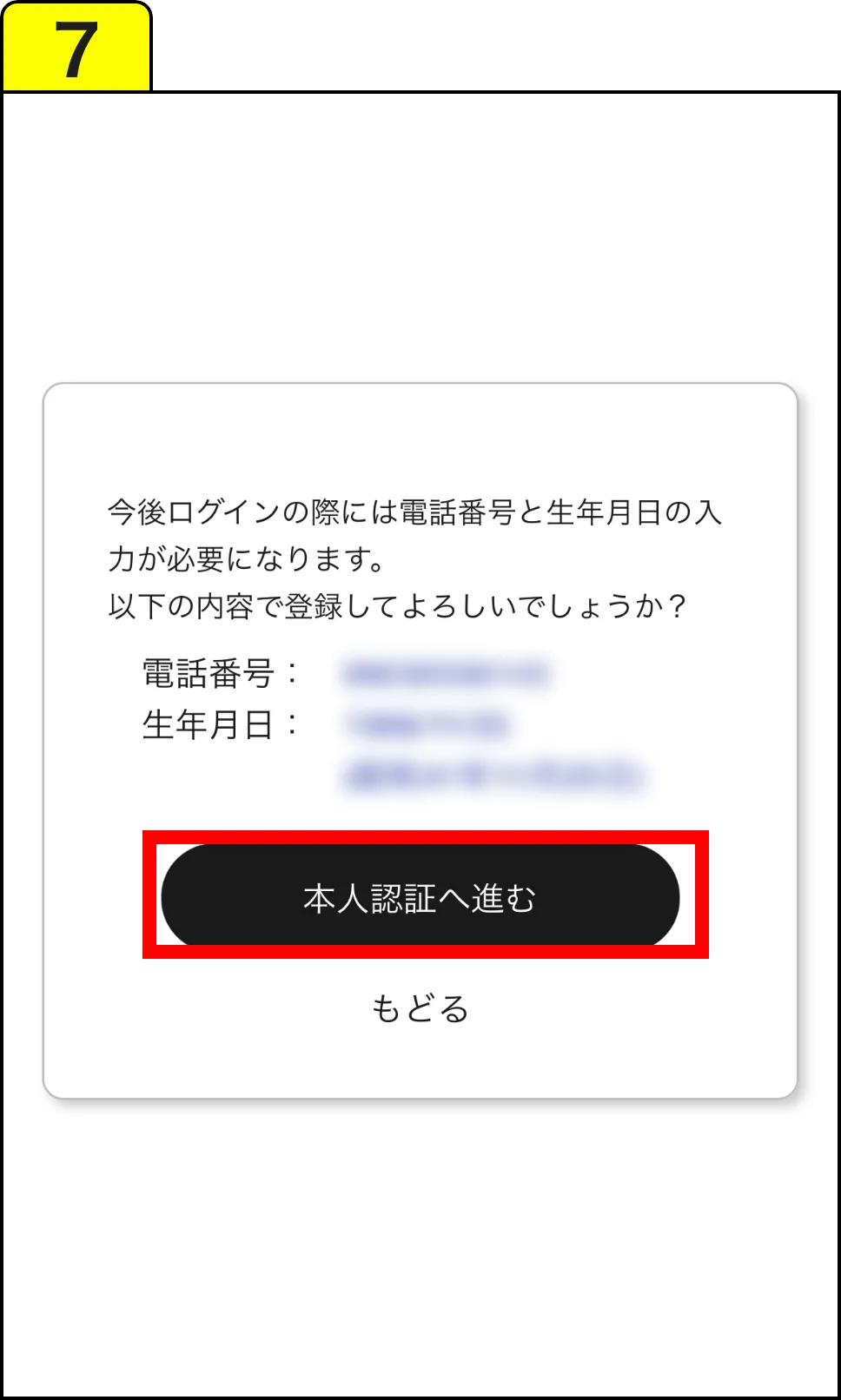Click the colon after 生年月日
Viewport: 841px width, 1400px height.
[292, 724]
